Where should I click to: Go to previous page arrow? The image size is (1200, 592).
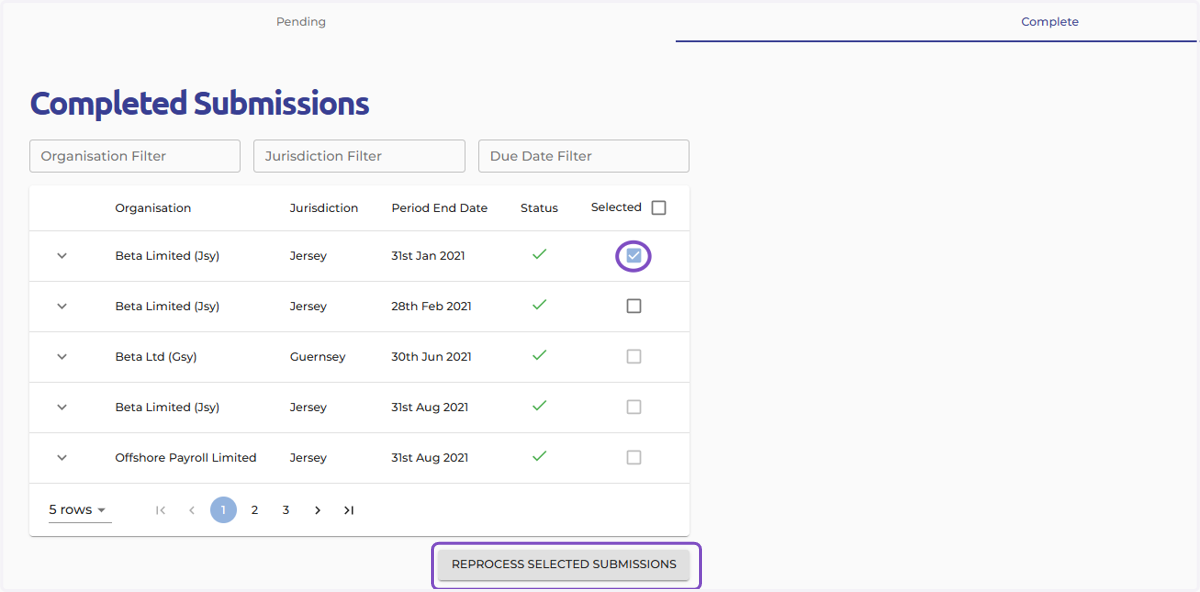click(x=191, y=510)
